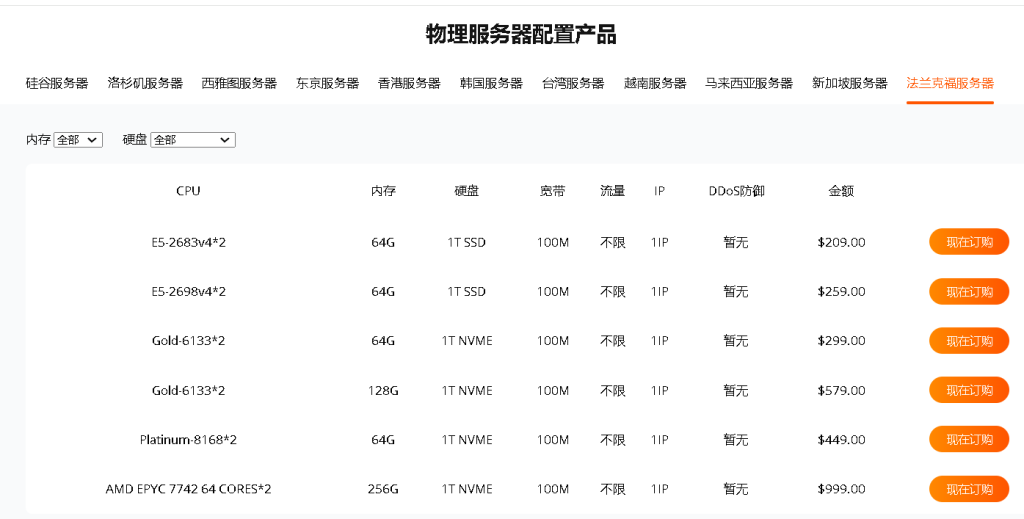Order the Platinum-8168*2 server
The width and height of the screenshot is (1024, 519).
(968, 440)
